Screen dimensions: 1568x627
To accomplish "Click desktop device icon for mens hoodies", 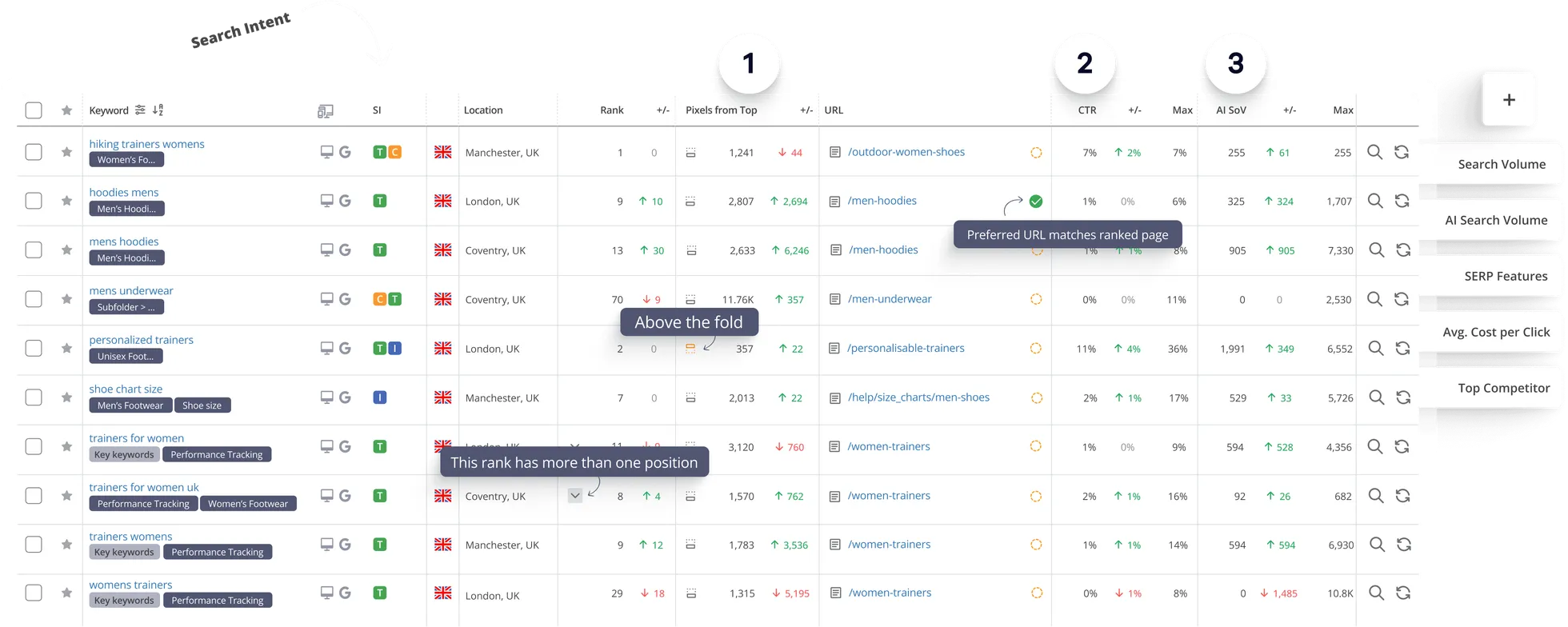I will pyautogui.click(x=326, y=250).
